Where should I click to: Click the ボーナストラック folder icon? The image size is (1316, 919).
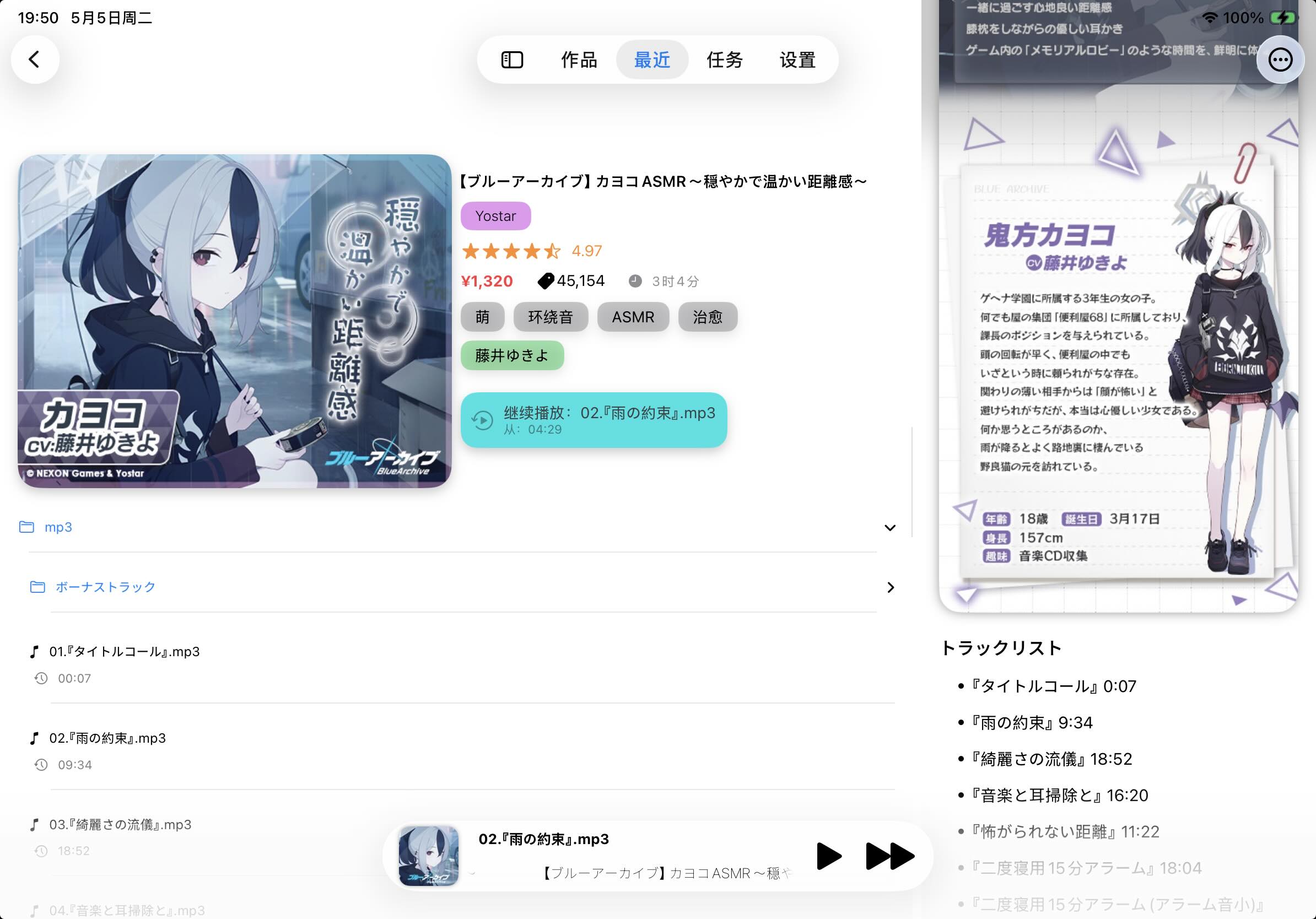click(x=38, y=587)
